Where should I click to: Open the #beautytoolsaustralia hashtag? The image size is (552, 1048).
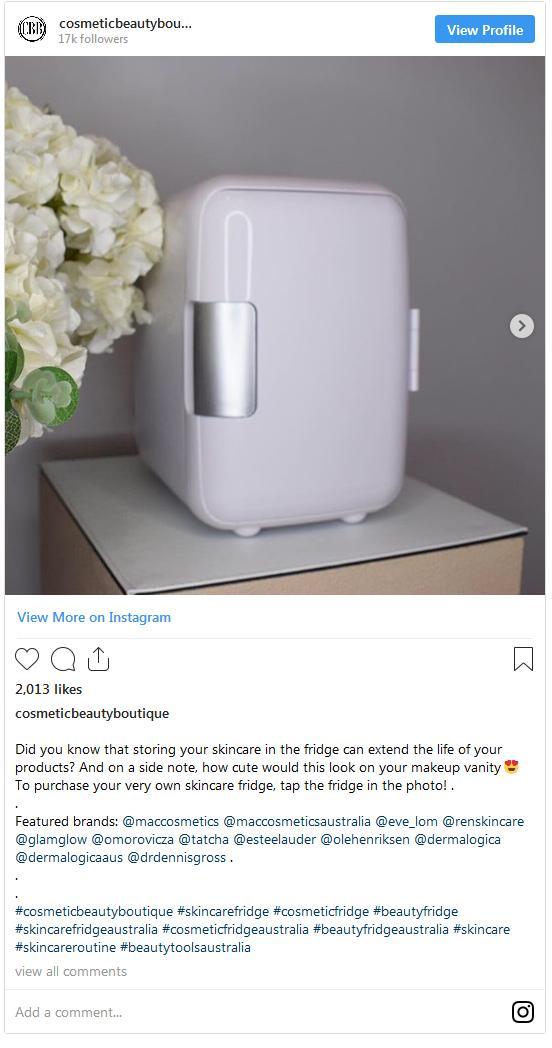(x=185, y=947)
